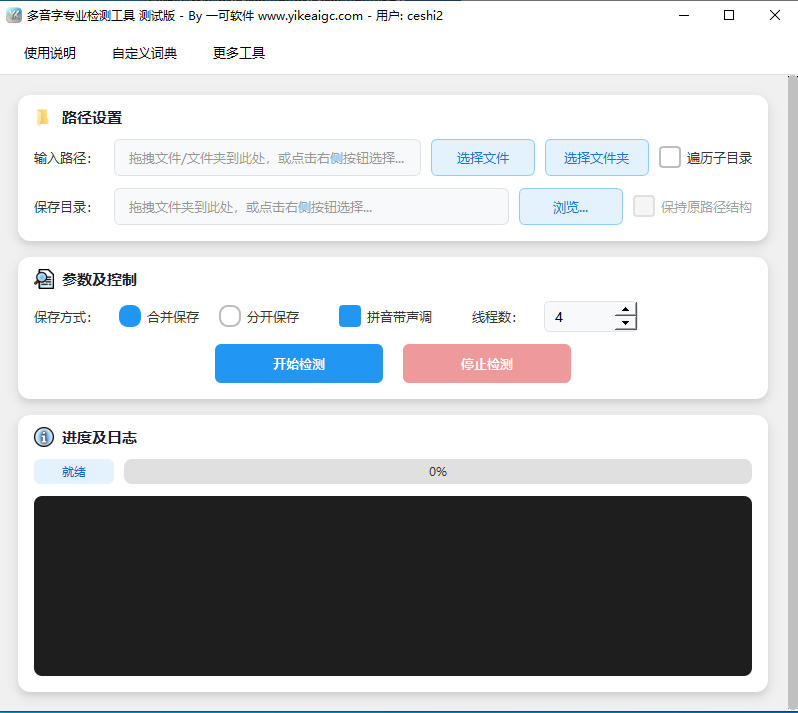Click 浏览... to choose save directory
The height and width of the screenshot is (713, 798).
coord(571,207)
